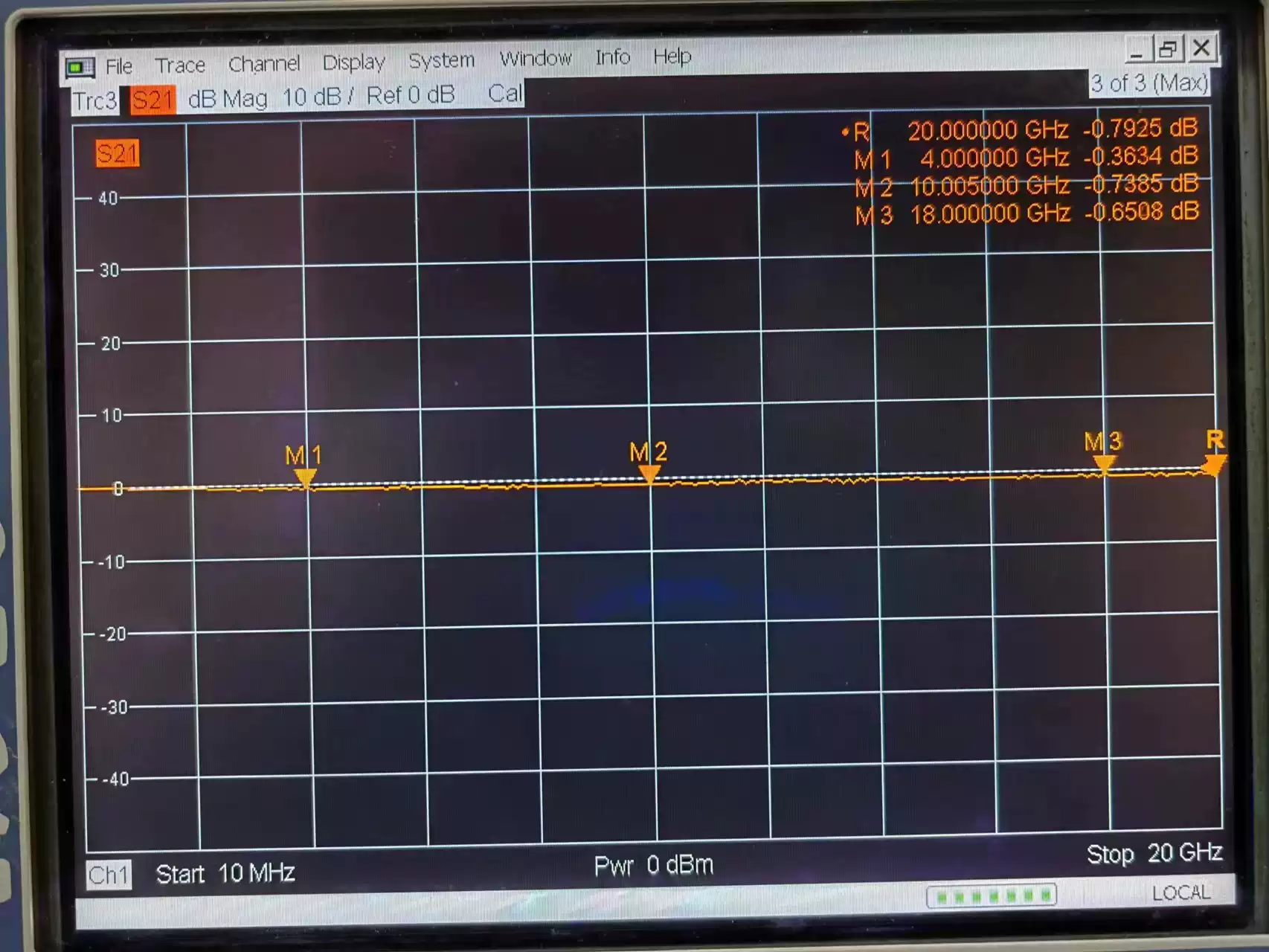The width and height of the screenshot is (1269, 952).
Task: Click the M3 18.000000 GHz marker readout
Action: pyautogui.click(x=1027, y=214)
